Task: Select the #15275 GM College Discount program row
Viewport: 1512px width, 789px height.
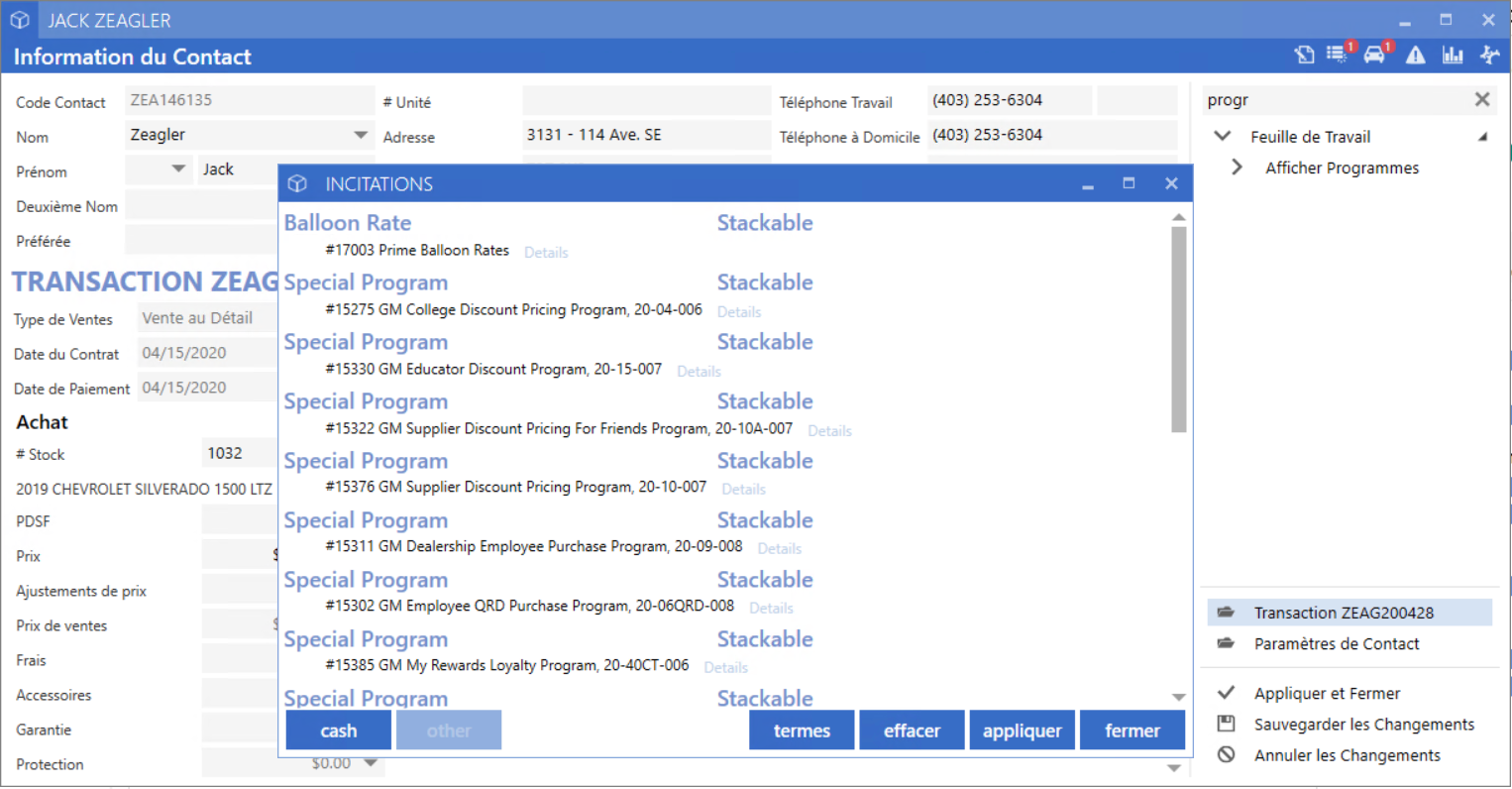Action: (x=513, y=309)
